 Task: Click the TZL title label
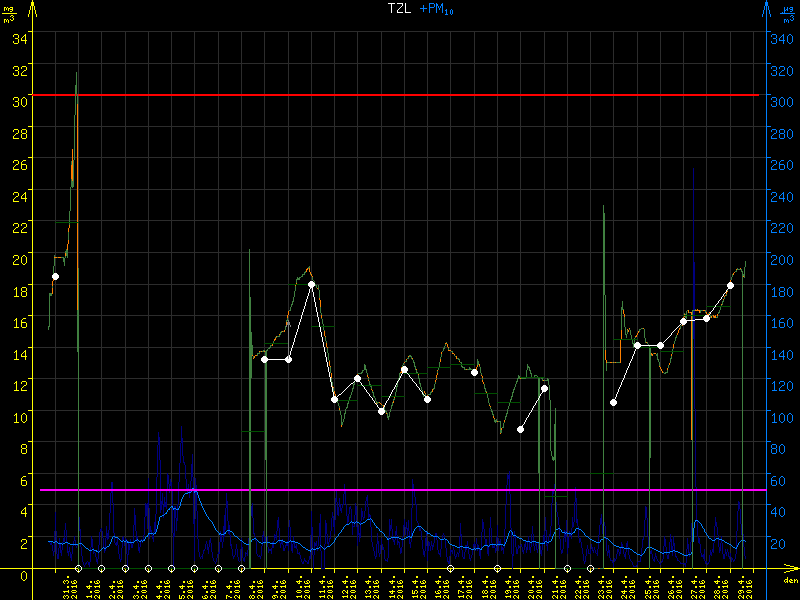pyautogui.click(x=400, y=8)
